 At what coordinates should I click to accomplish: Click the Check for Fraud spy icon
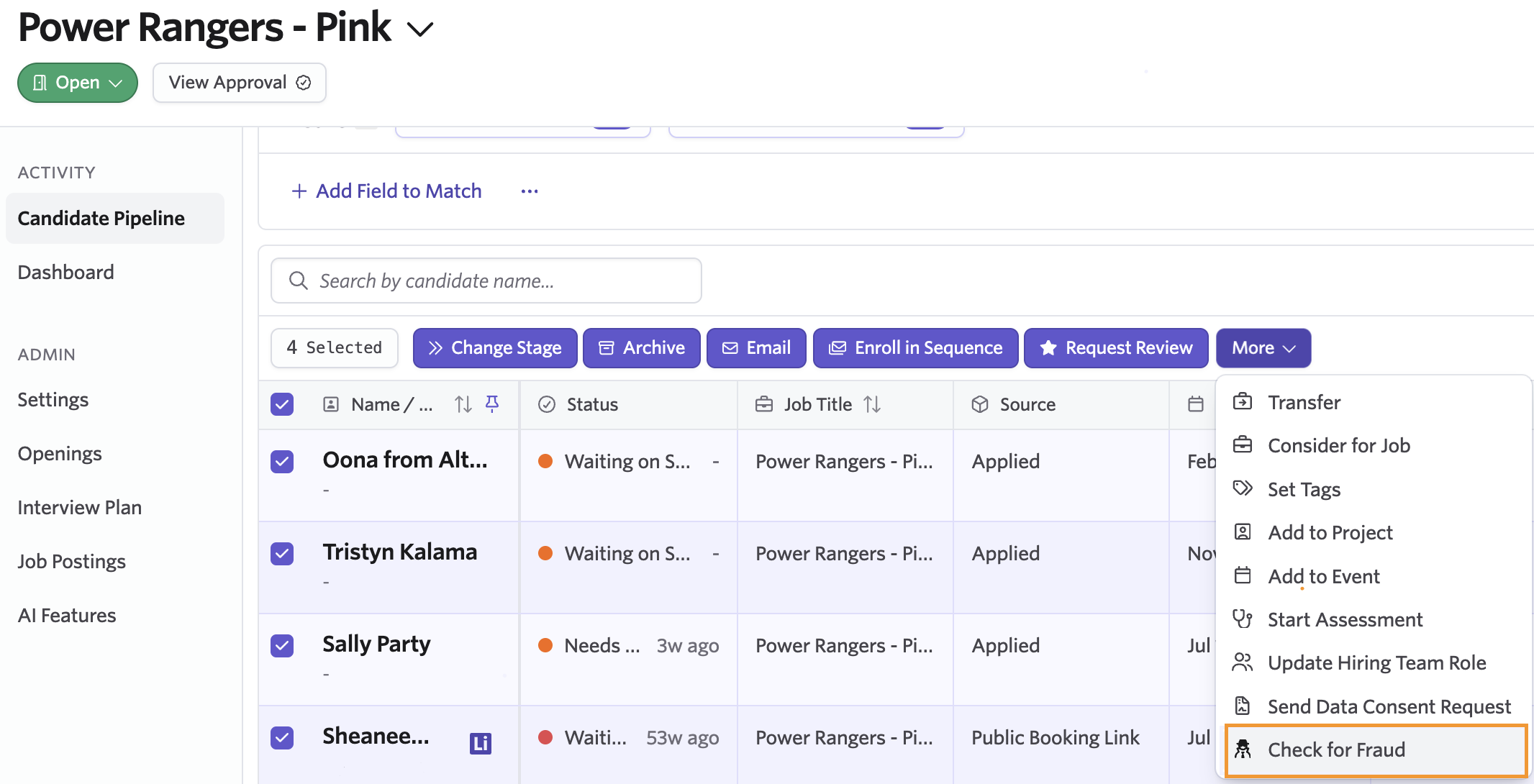tap(1243, 749)
